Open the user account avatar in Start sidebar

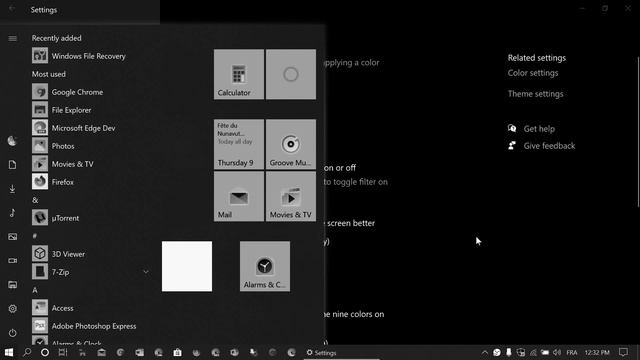(x=12, y=141)
